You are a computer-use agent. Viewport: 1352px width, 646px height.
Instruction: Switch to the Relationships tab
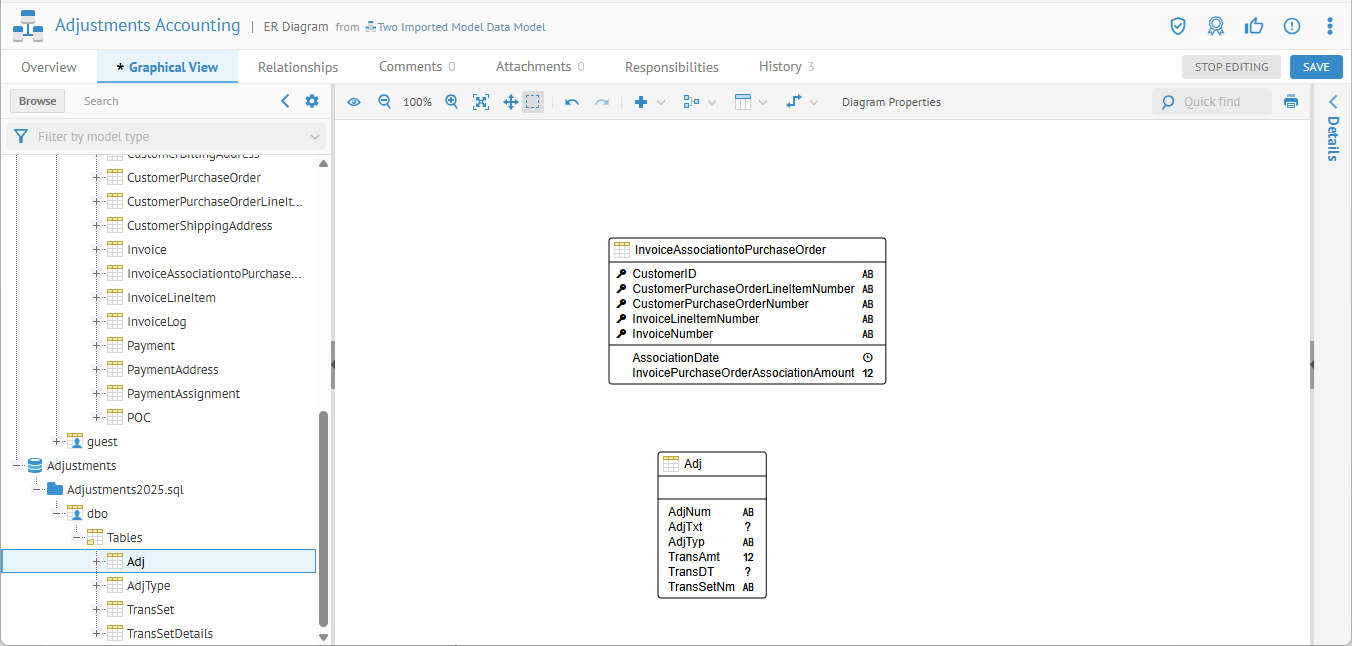pos(298,67)
